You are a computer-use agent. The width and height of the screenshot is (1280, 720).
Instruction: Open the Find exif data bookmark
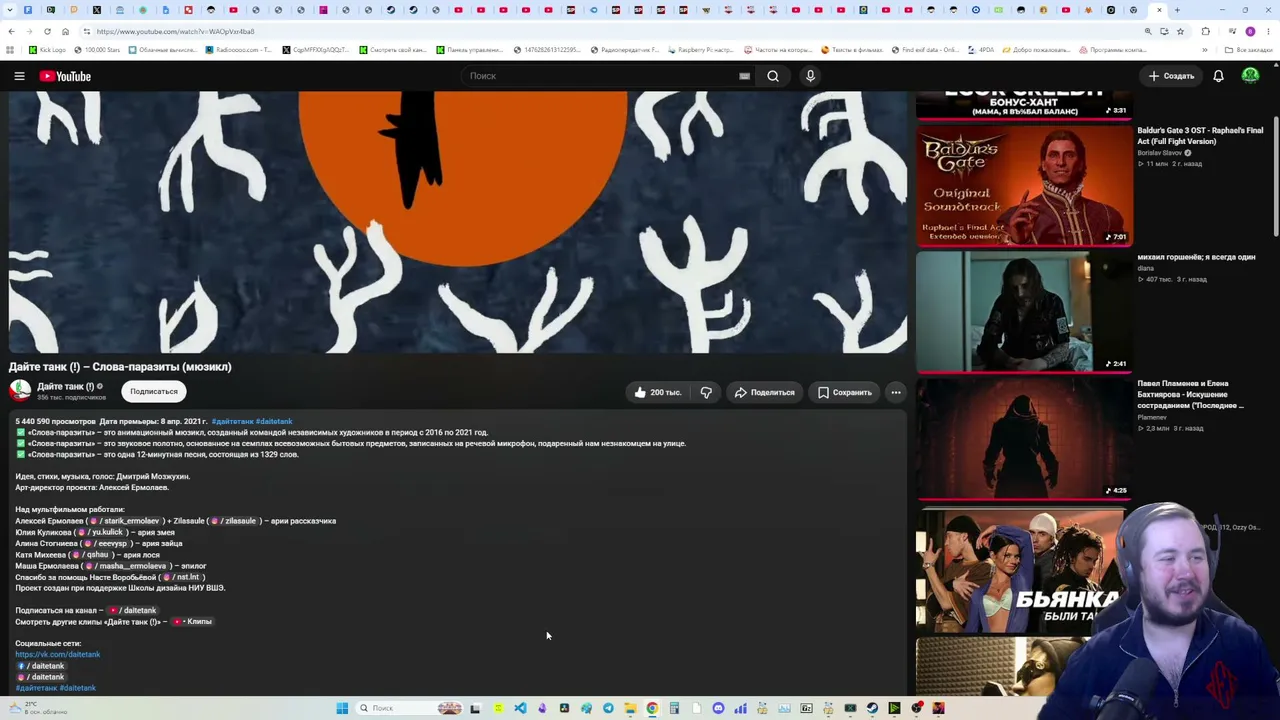tap(924, 49)
